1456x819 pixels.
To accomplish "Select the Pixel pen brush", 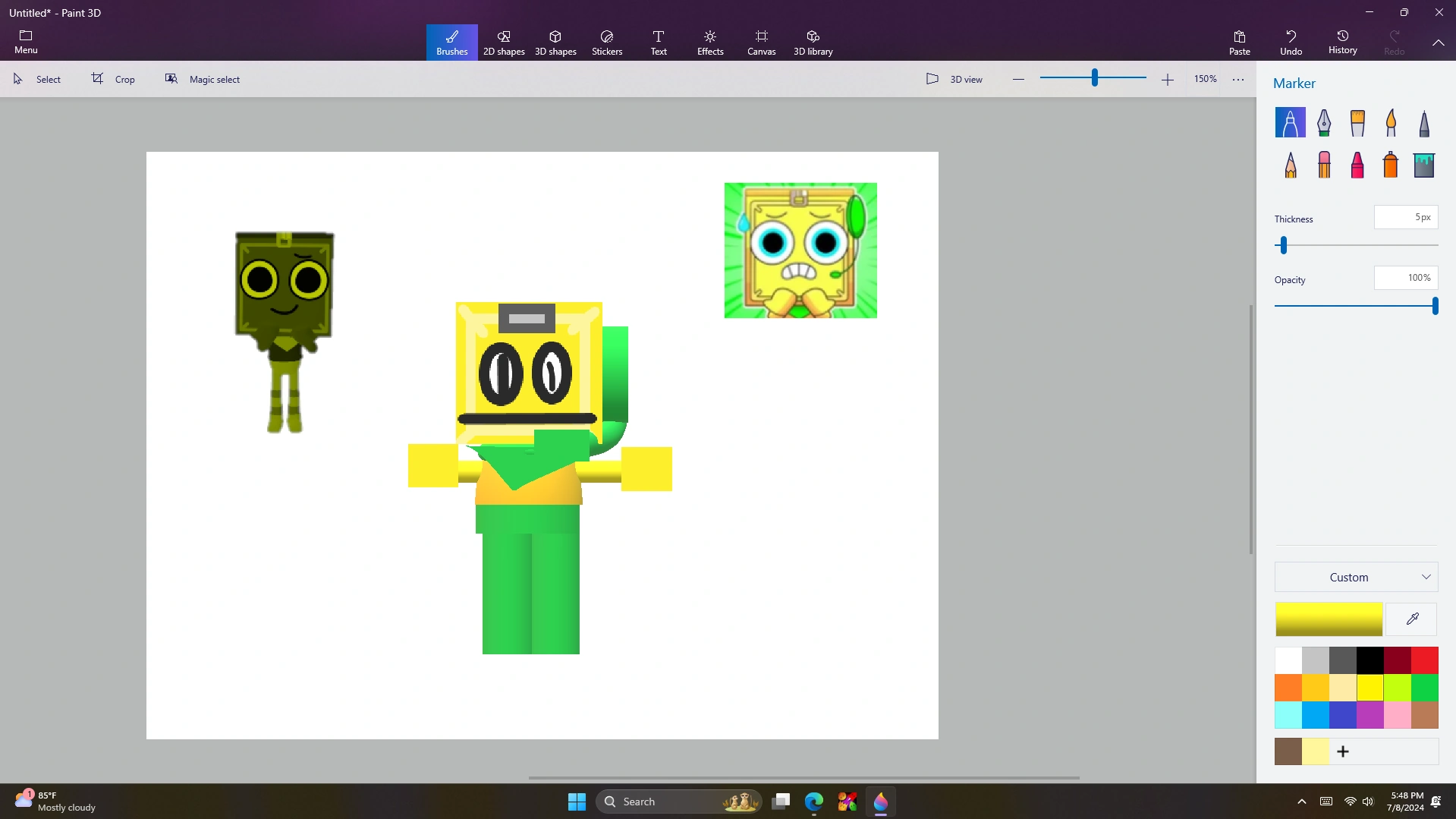I will 1424,123.
